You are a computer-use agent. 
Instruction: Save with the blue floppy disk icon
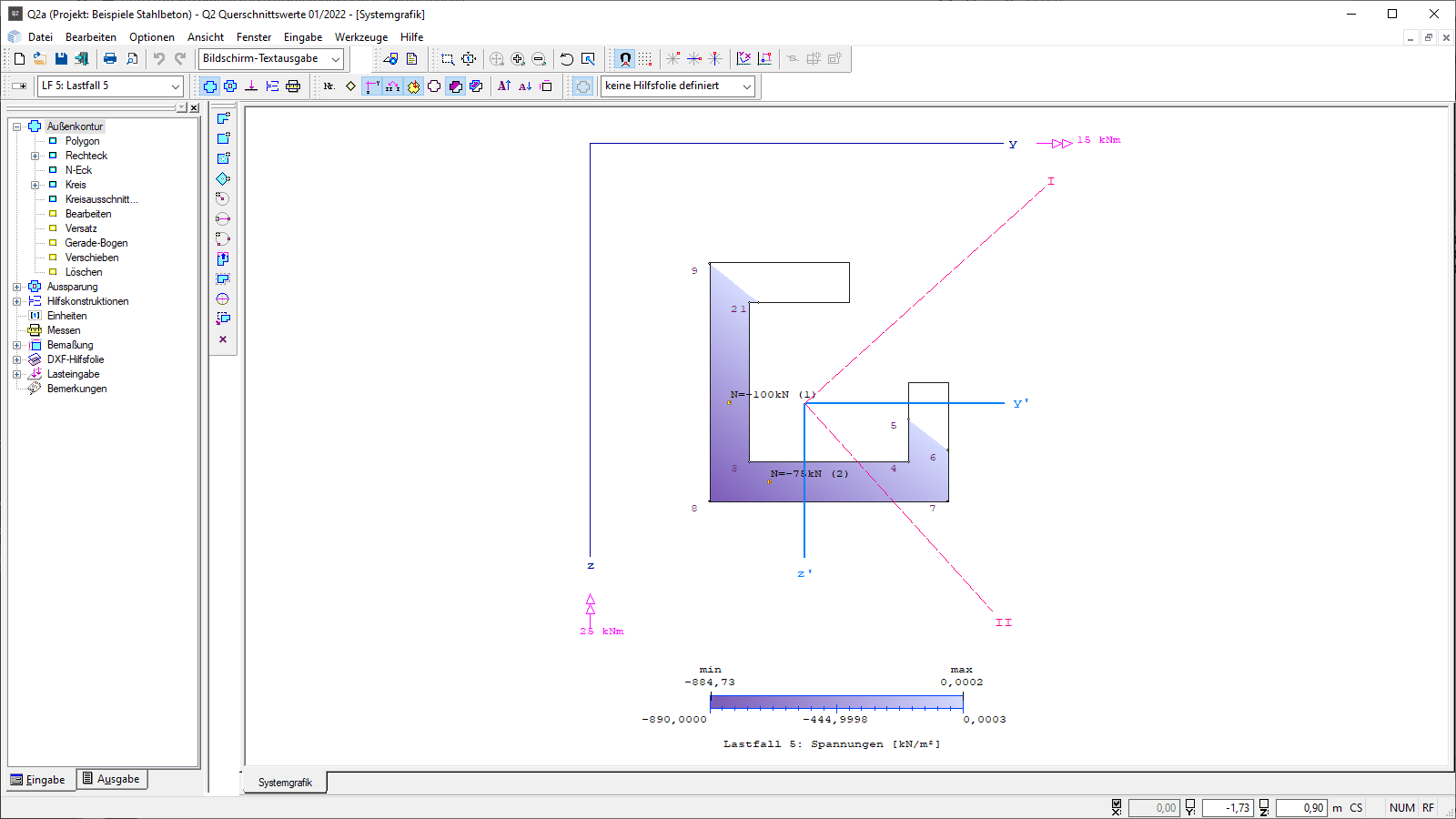[61, 58]
